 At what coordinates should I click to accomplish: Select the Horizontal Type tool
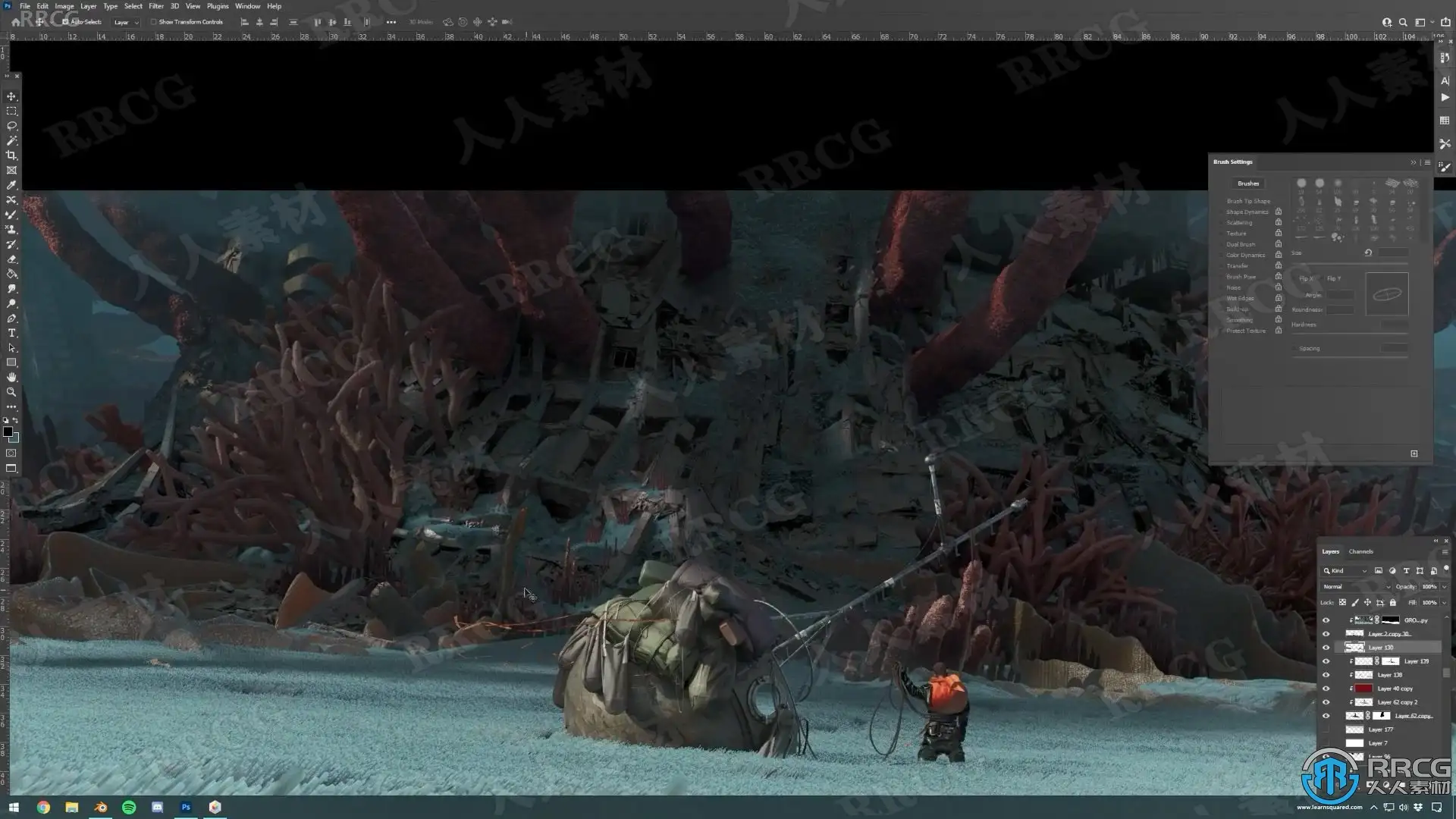click(11, 333)
